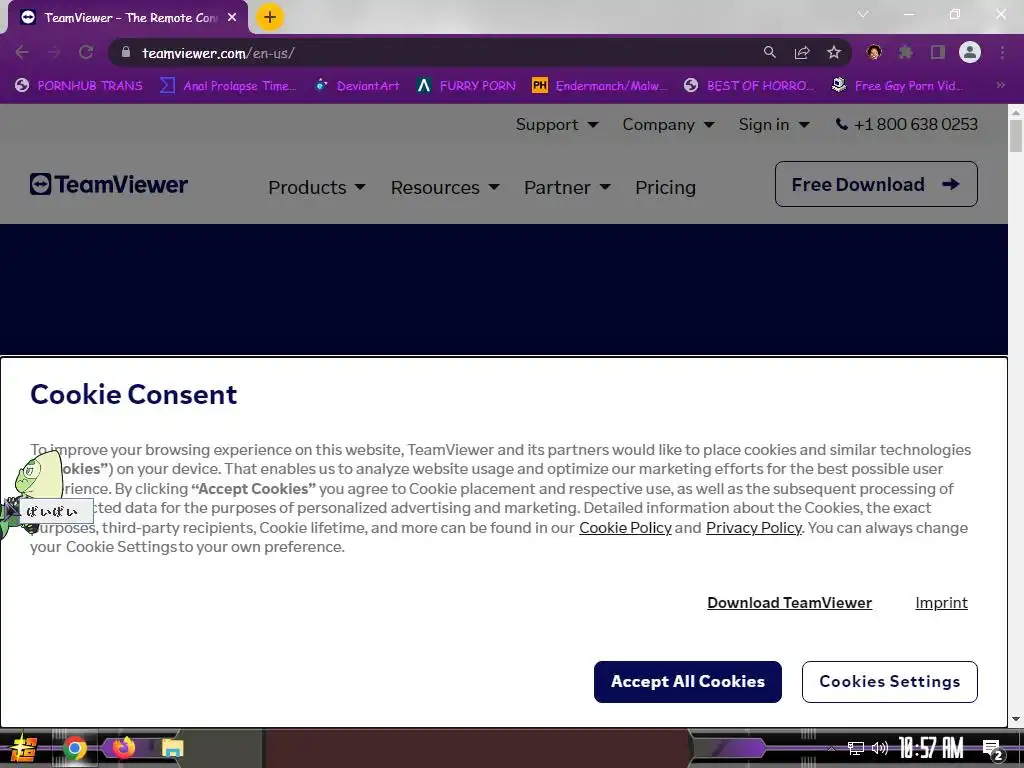Expand the Sign in dropdown
This screenshot has height=768, width=1024.
click(774, 124)
